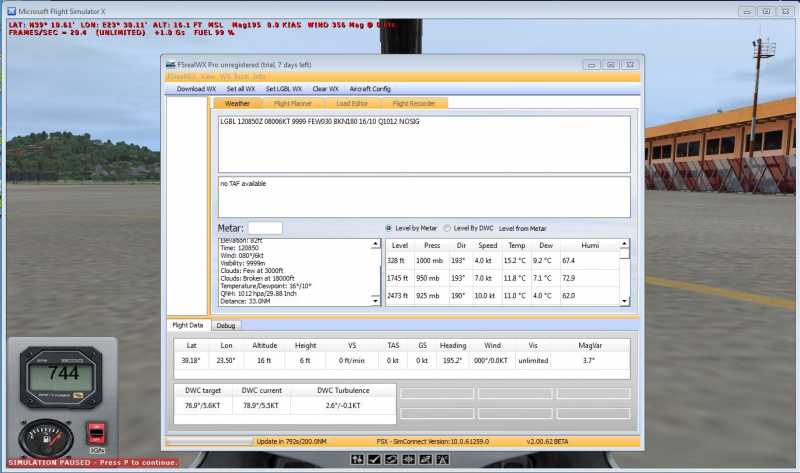Select 'Distance: 33.0NM' list row
This screenshot has width=800, height=473.
[245, 302]
